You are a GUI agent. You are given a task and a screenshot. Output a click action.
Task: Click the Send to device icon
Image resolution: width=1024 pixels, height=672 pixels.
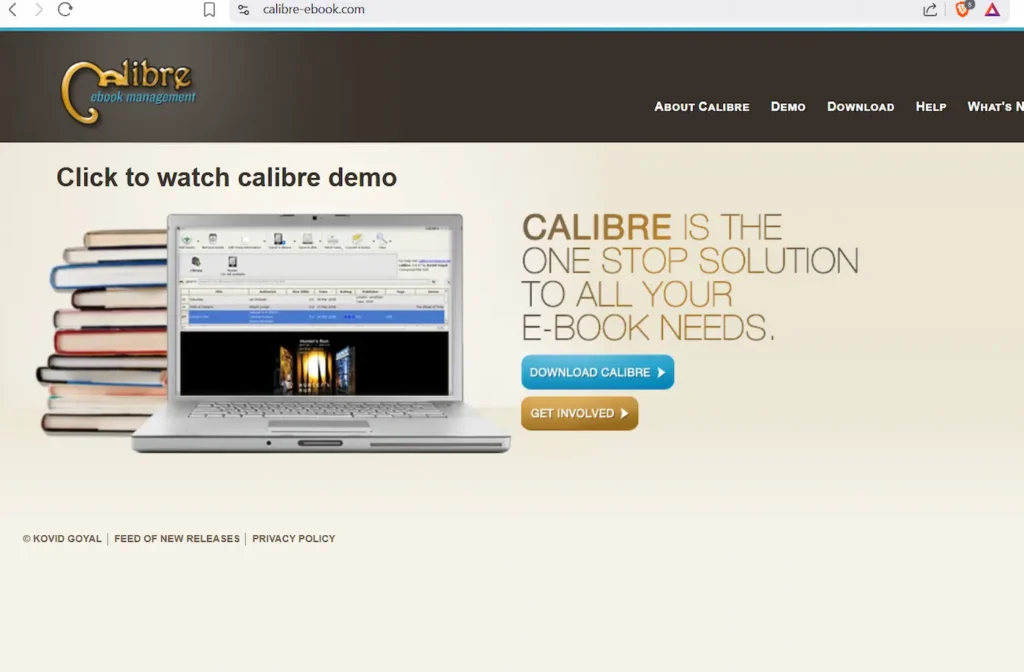pyautogui.click(x=278, y=238)
